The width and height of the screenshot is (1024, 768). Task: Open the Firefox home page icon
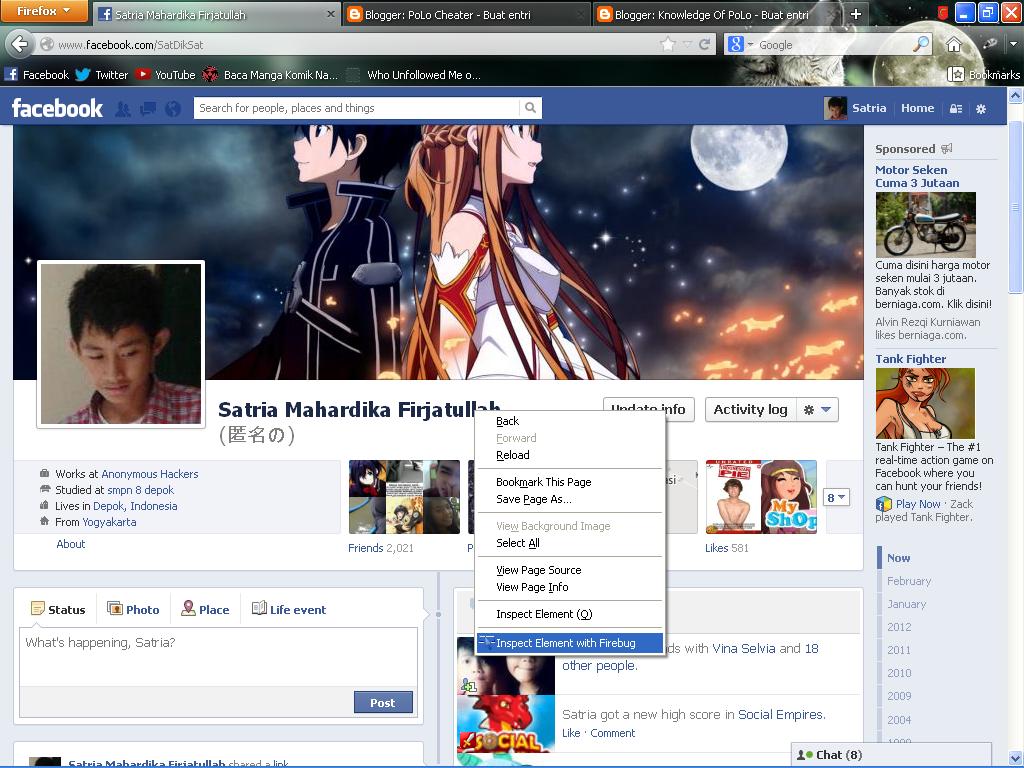click(x=954, y=44)
